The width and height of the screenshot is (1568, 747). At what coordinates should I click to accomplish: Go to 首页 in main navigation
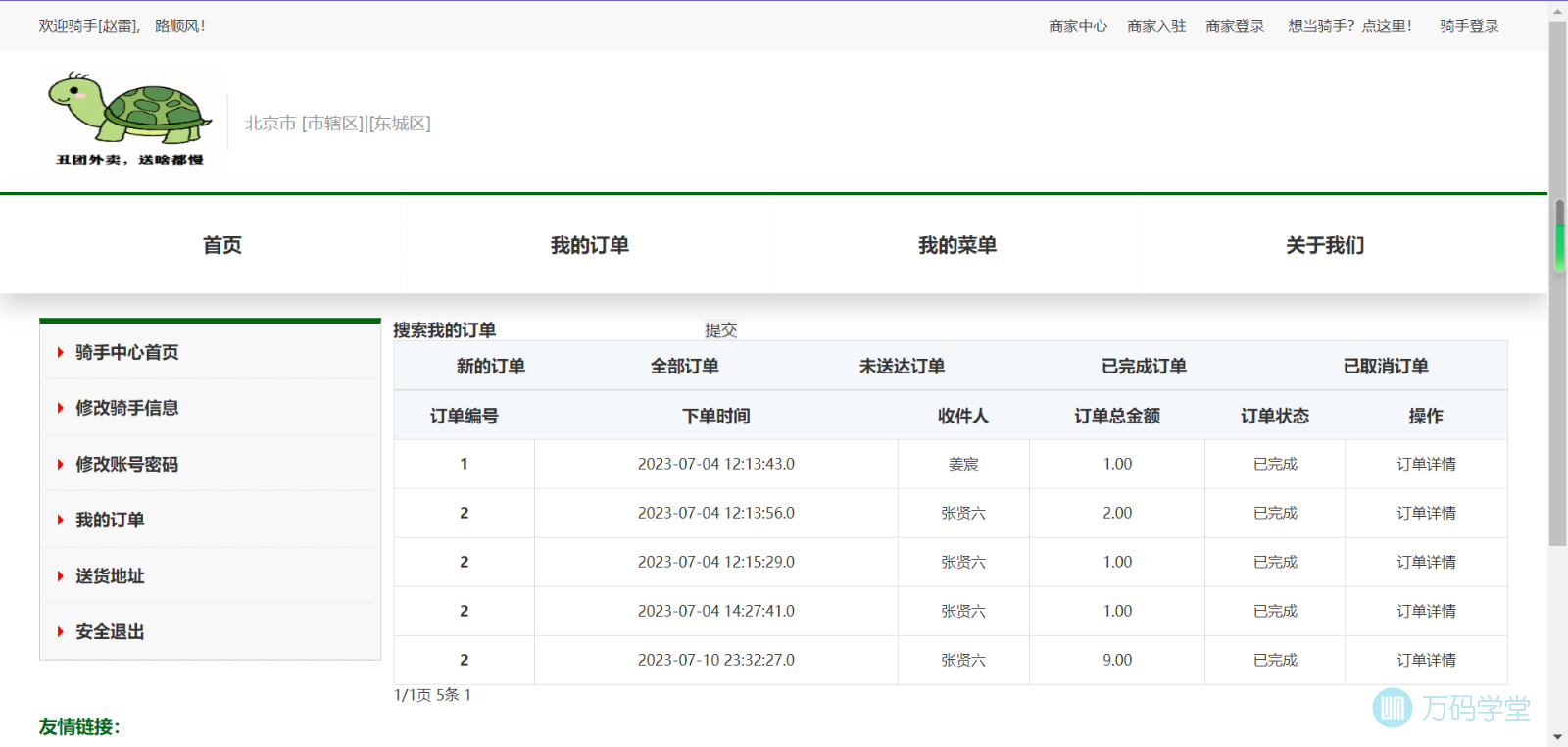tap(222, 245)
